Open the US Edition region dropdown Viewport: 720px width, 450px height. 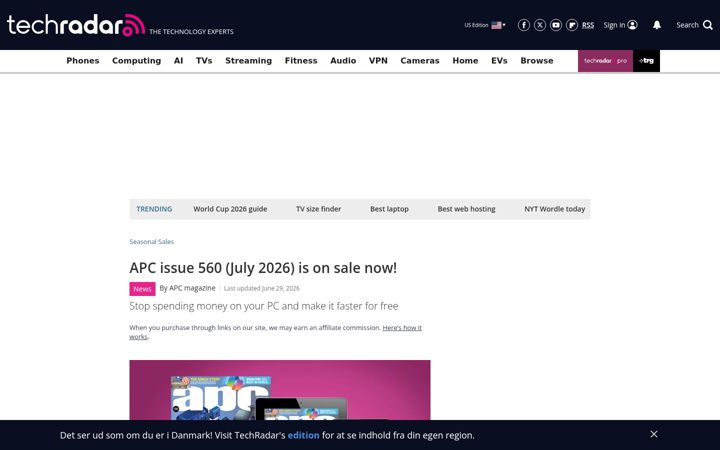485,25
